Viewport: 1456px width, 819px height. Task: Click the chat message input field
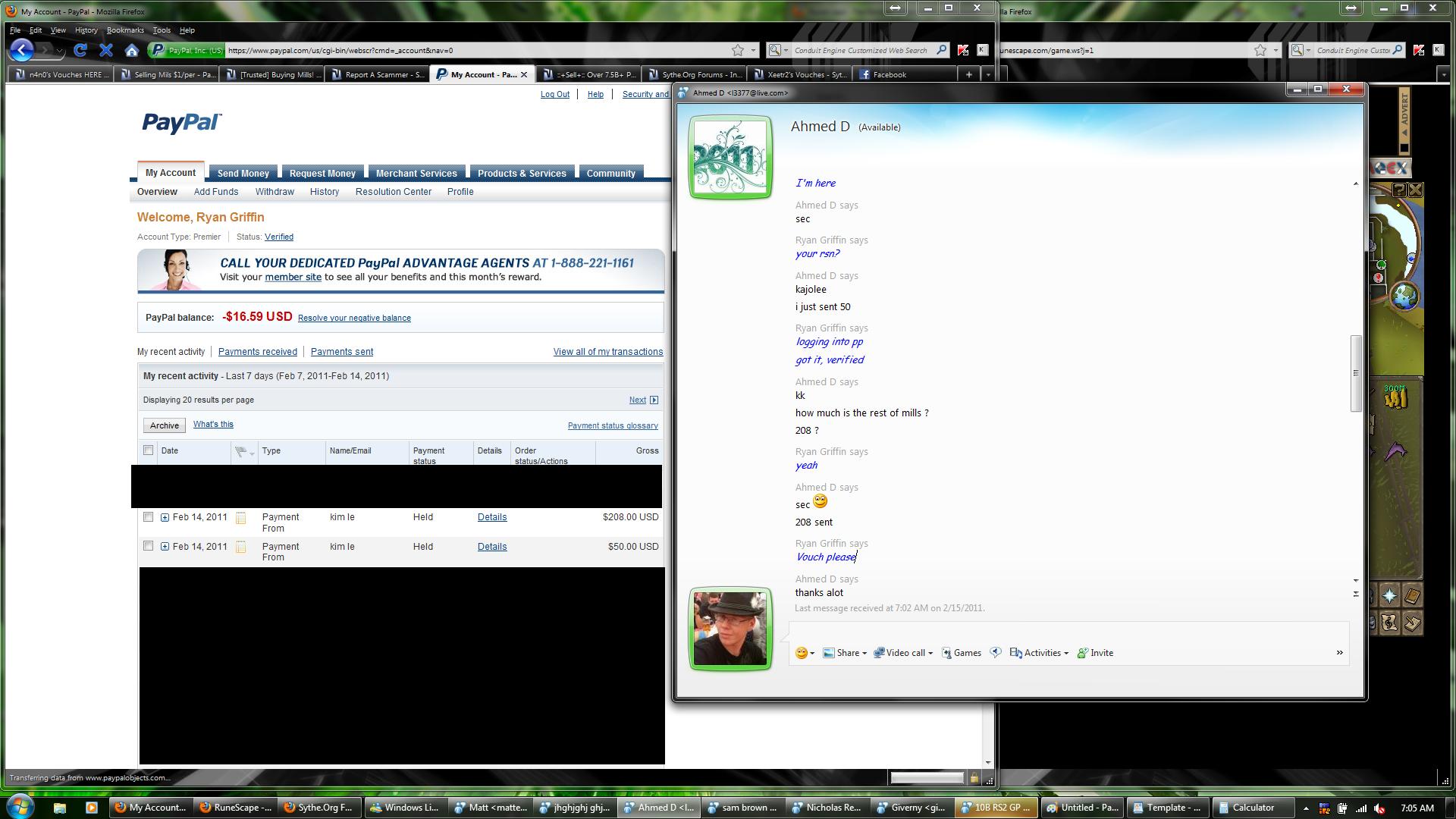[1068, 632]
